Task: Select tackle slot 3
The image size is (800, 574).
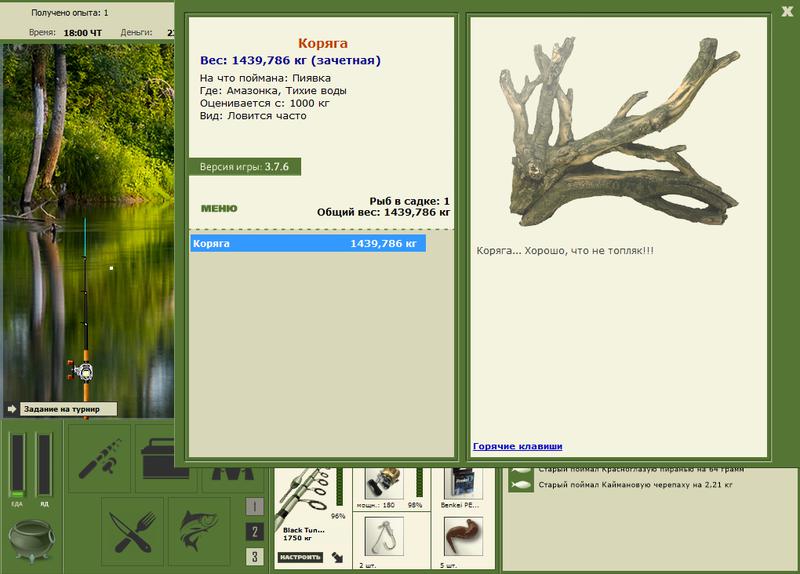Action: 255,556
